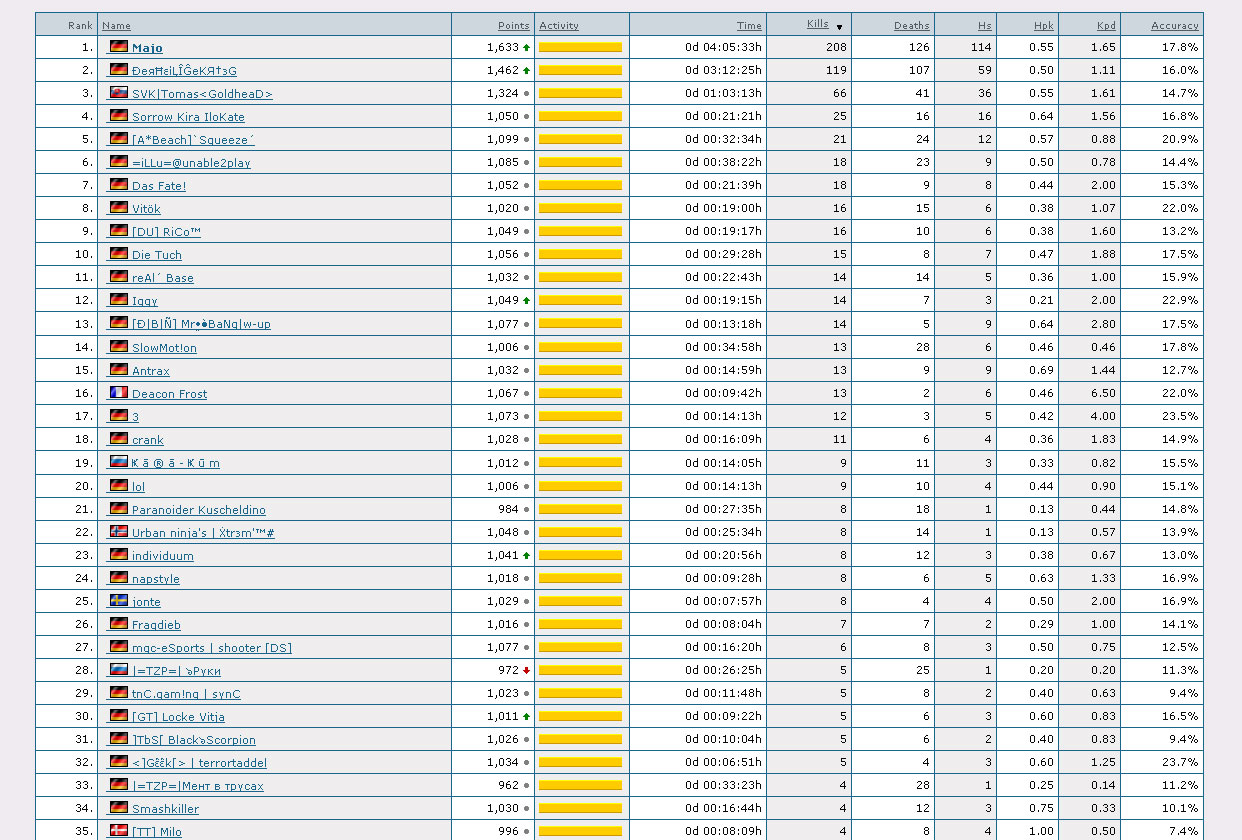Open the player profile for Majo
Screen dimensions: 1242x840
coord(147,48)
